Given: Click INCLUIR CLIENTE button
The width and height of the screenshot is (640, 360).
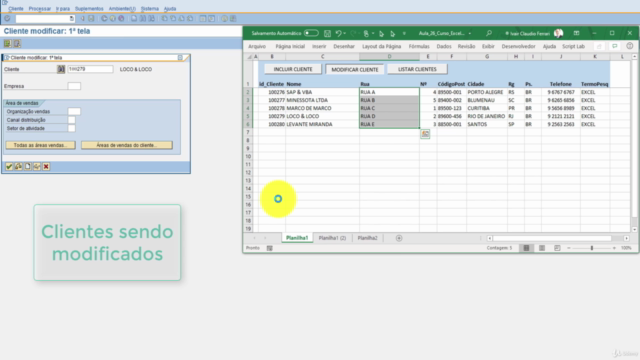Looking at the screenshot, I should [293, 69].
